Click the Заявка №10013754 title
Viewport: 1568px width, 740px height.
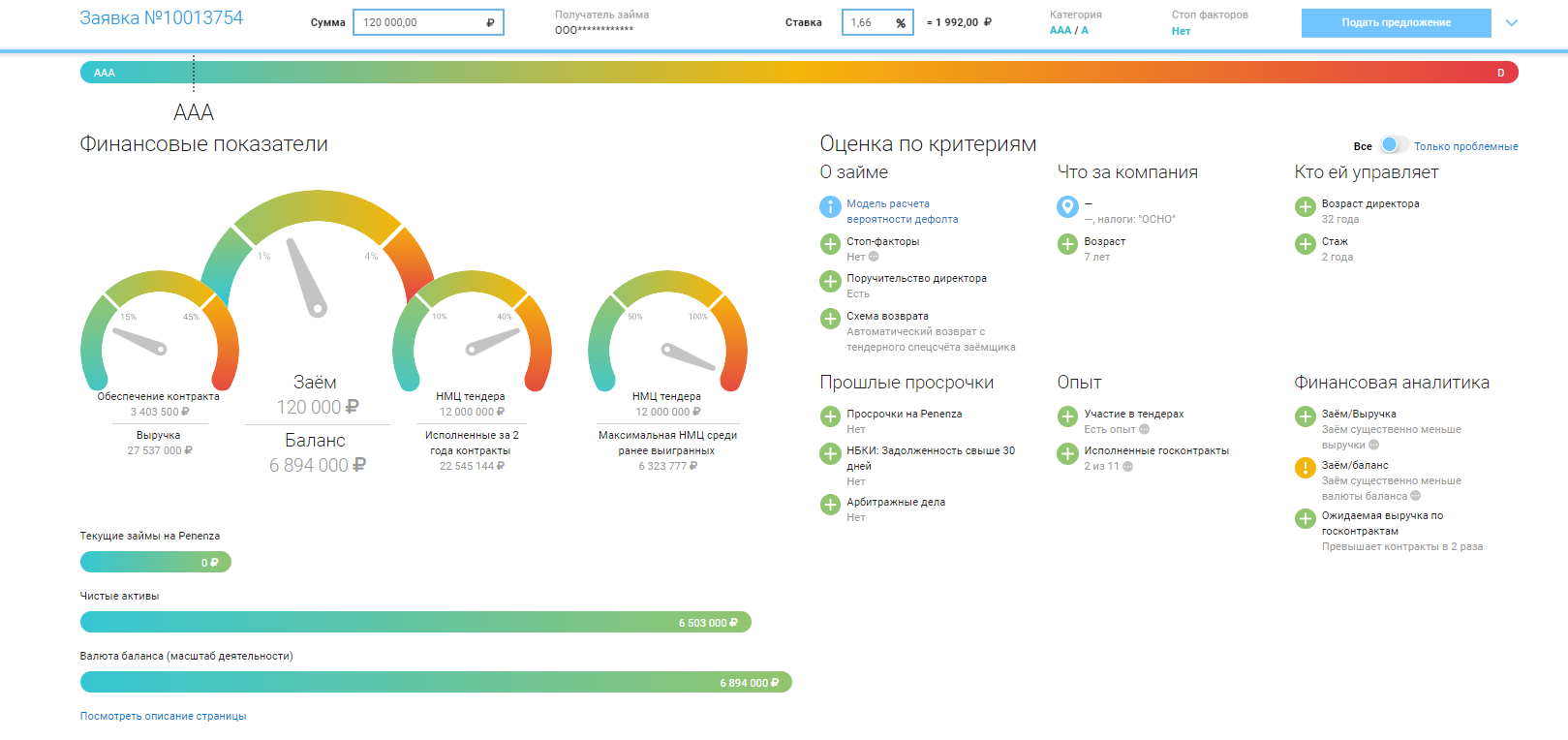point(161,18)
